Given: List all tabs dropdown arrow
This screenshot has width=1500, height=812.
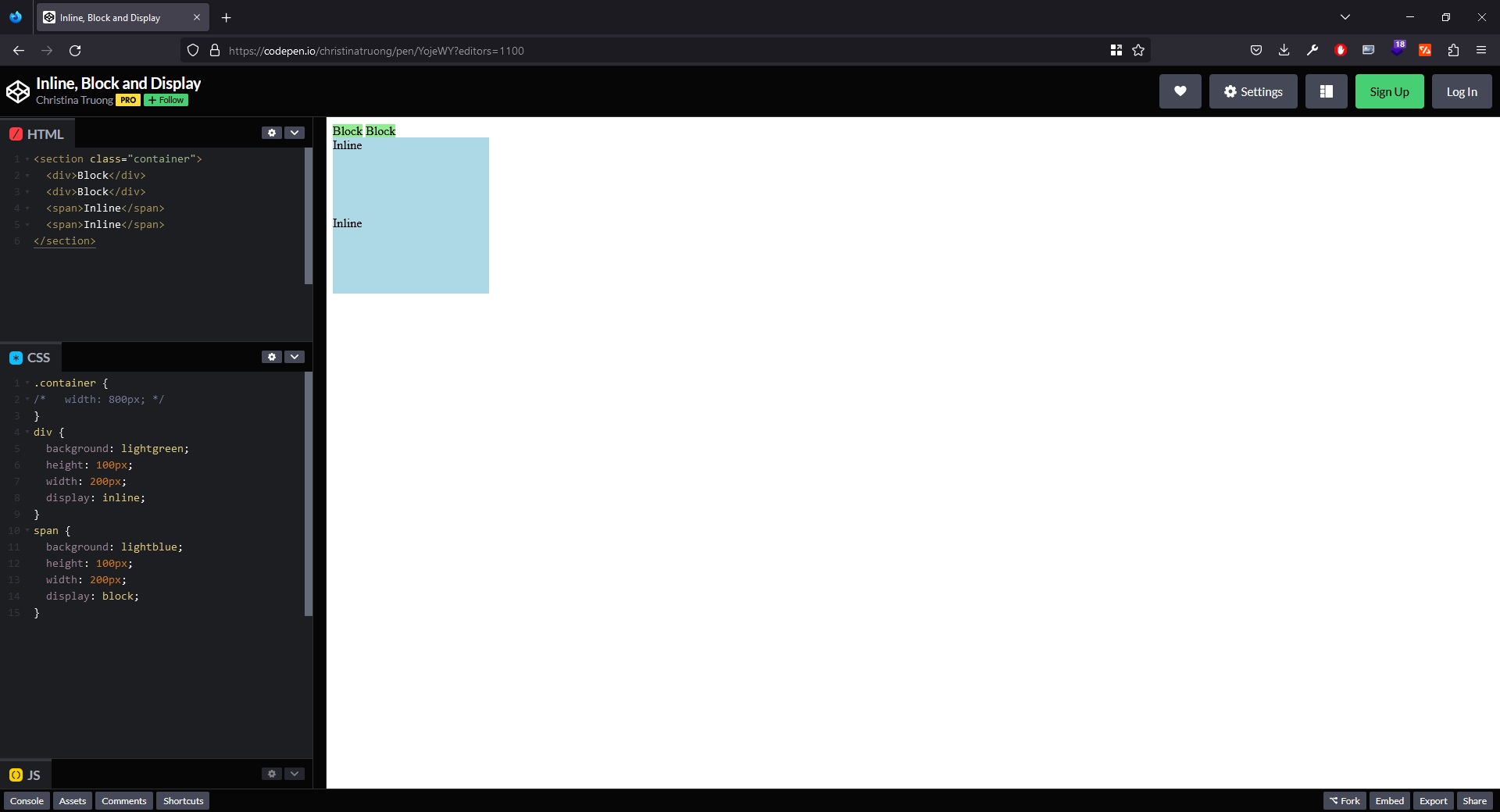Looking at the screenshot, I should coord(1345,17).
